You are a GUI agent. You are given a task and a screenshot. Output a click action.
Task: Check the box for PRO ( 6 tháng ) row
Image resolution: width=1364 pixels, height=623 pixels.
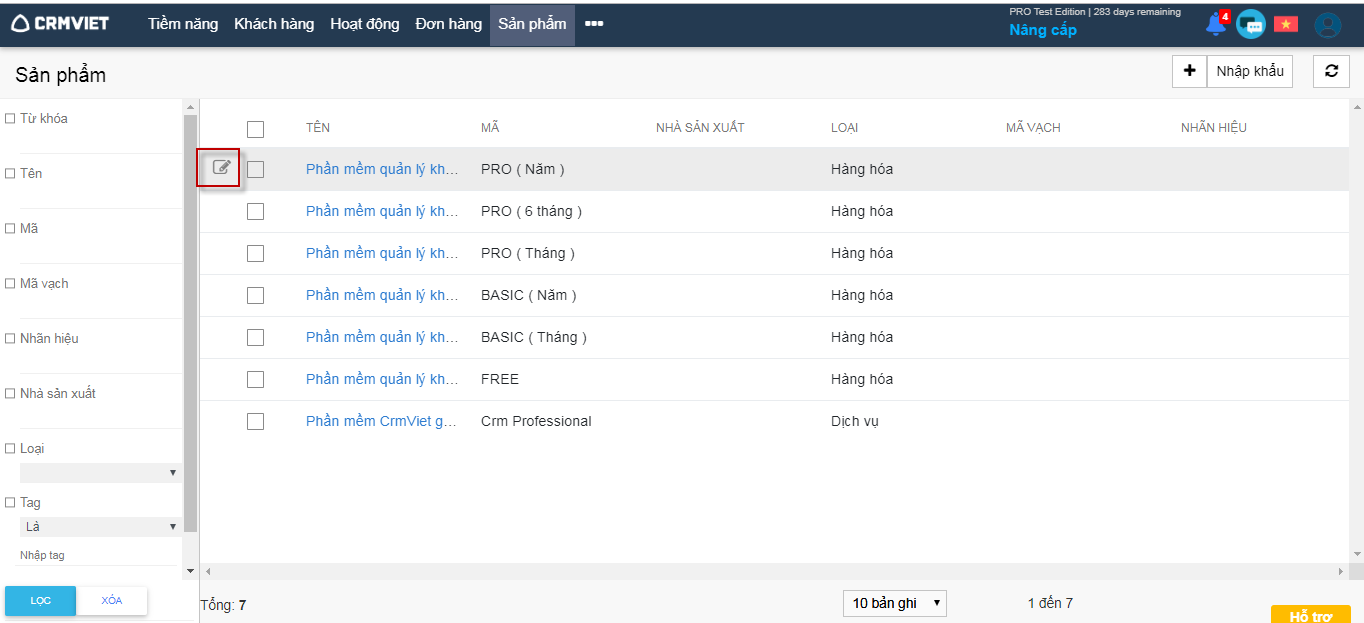[x=255, y=211]
